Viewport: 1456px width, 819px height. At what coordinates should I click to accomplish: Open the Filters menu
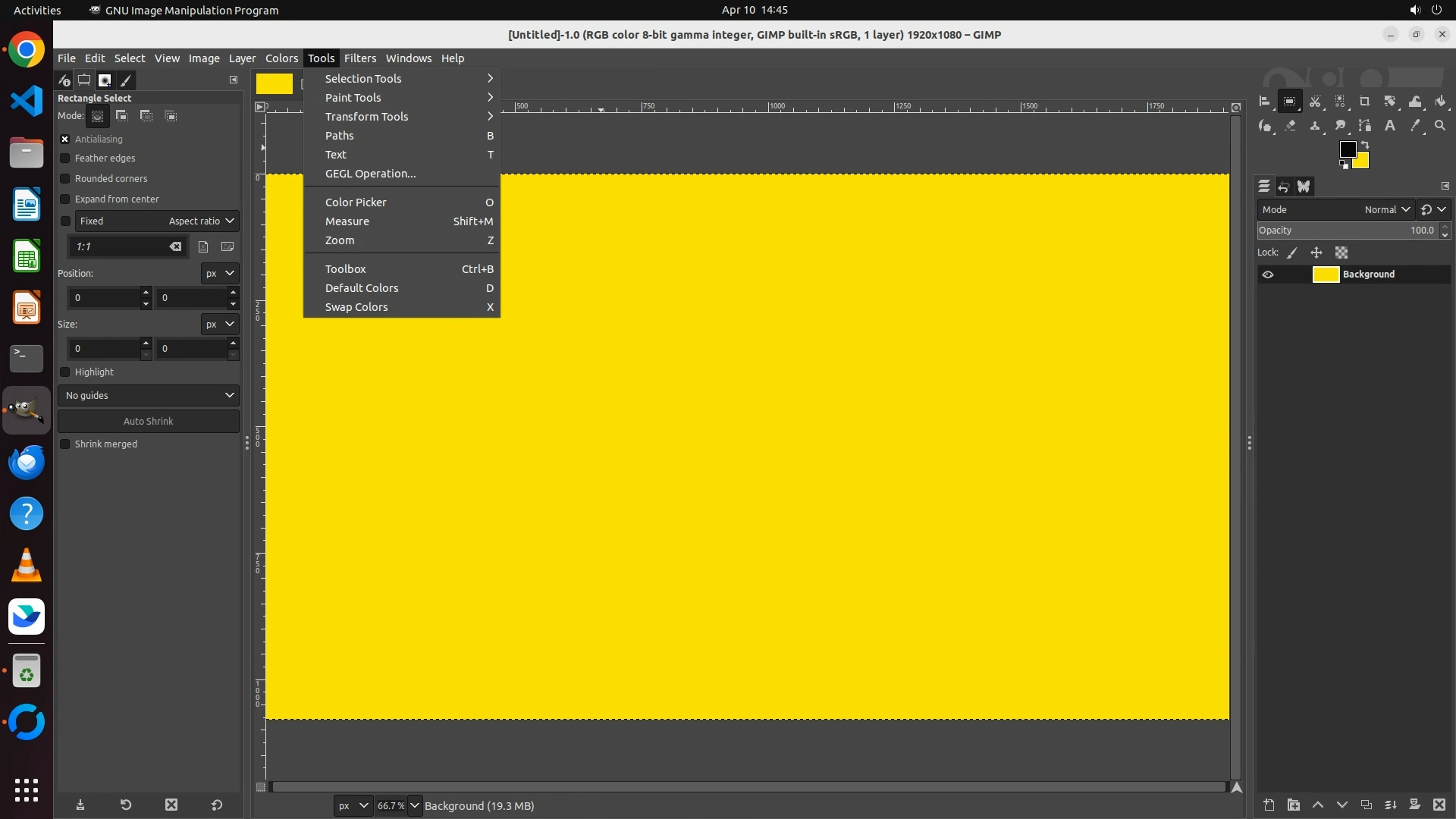coord(359,58)
